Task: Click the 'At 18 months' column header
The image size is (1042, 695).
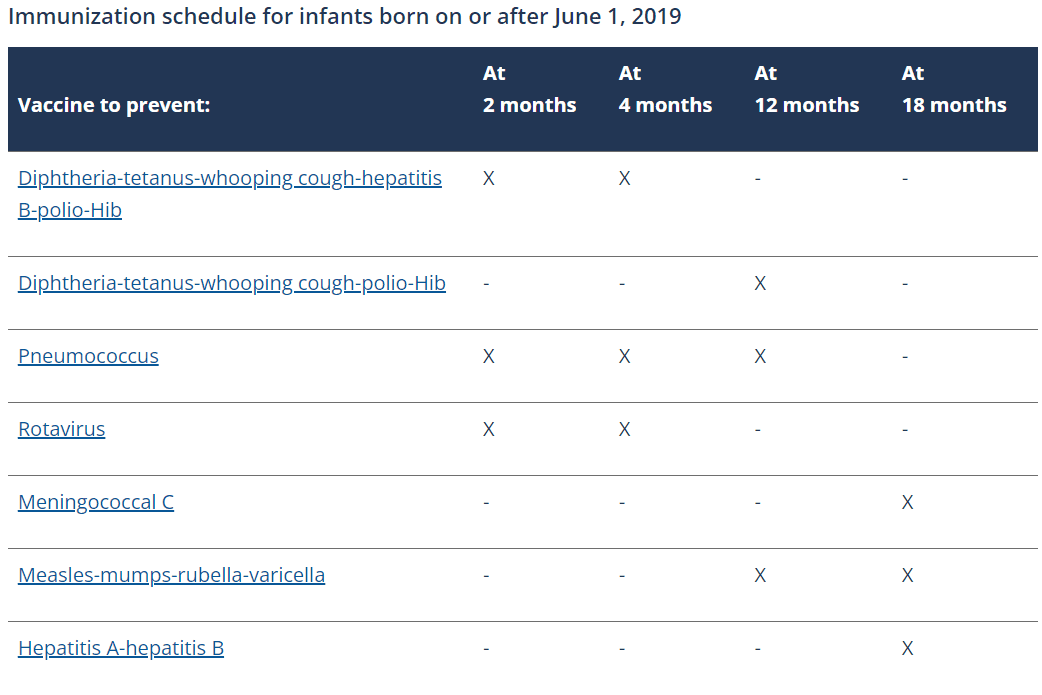Action: click(953, 90)
